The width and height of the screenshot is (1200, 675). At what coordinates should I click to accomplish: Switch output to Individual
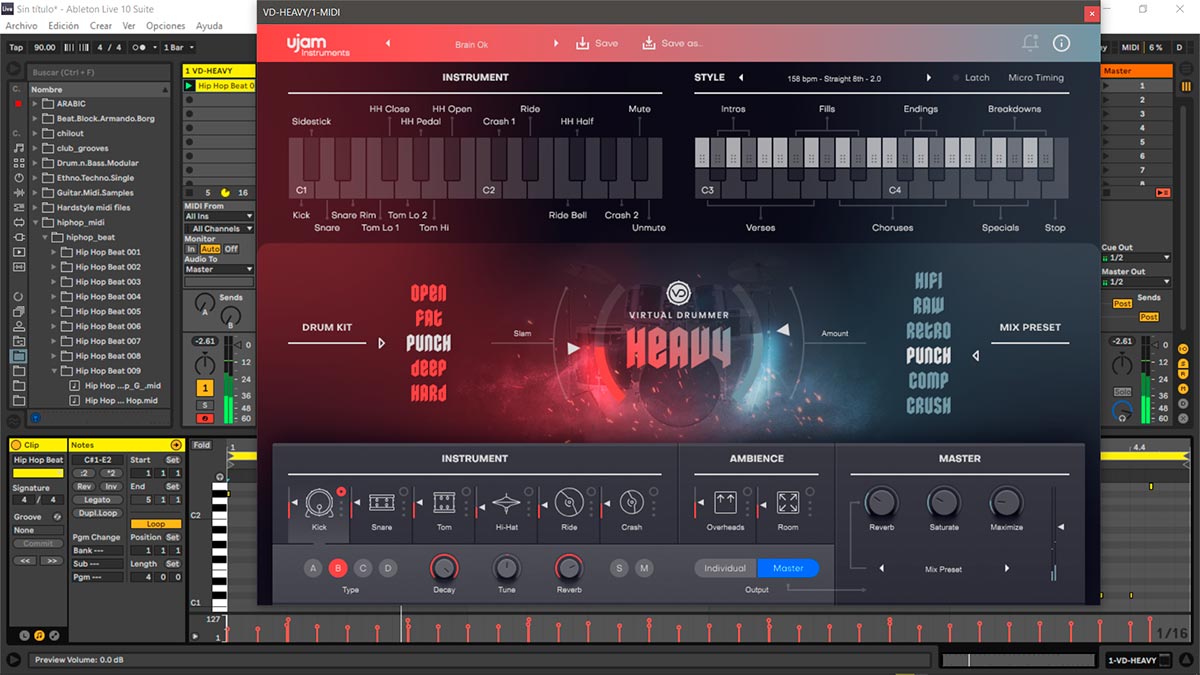pos(726,568)
